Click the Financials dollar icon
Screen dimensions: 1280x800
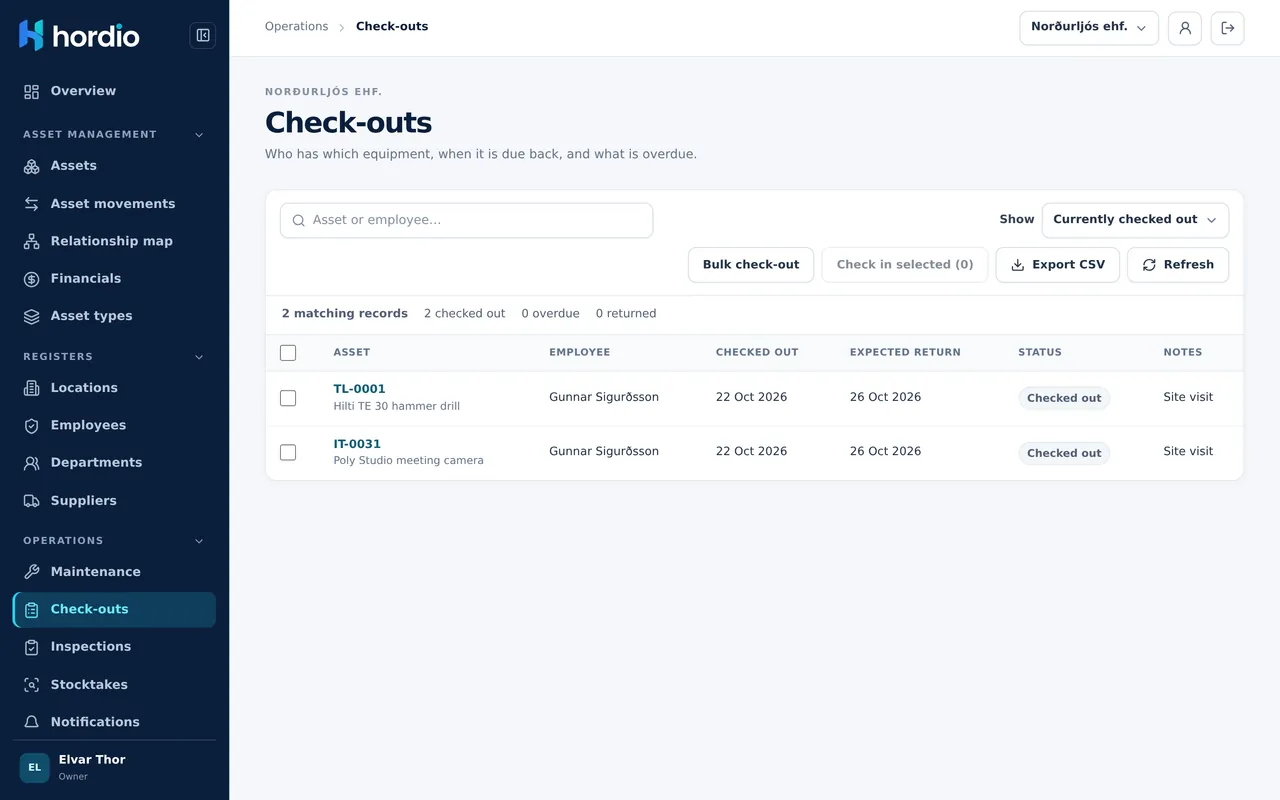pos(32,279)
